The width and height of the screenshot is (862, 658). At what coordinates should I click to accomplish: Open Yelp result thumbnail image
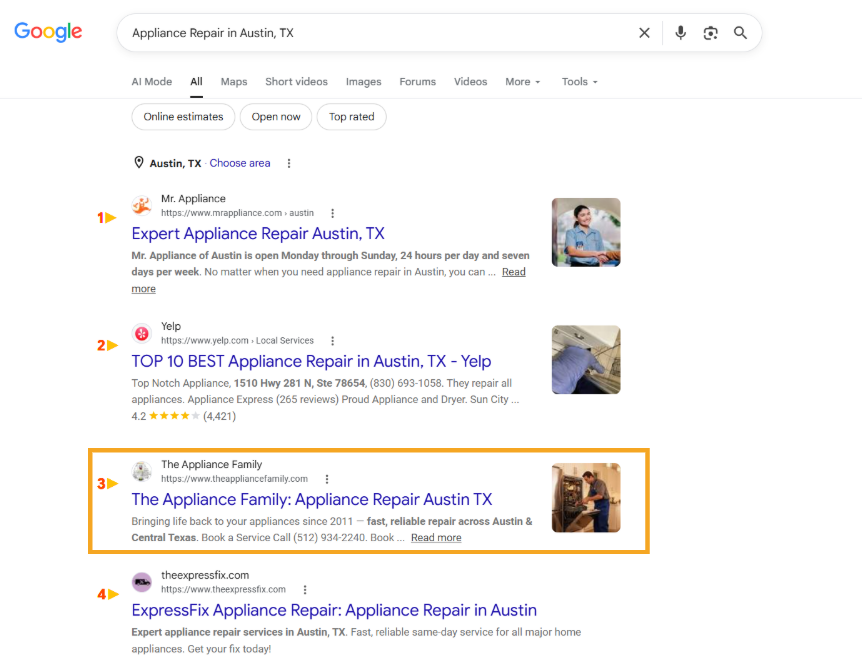586,360
